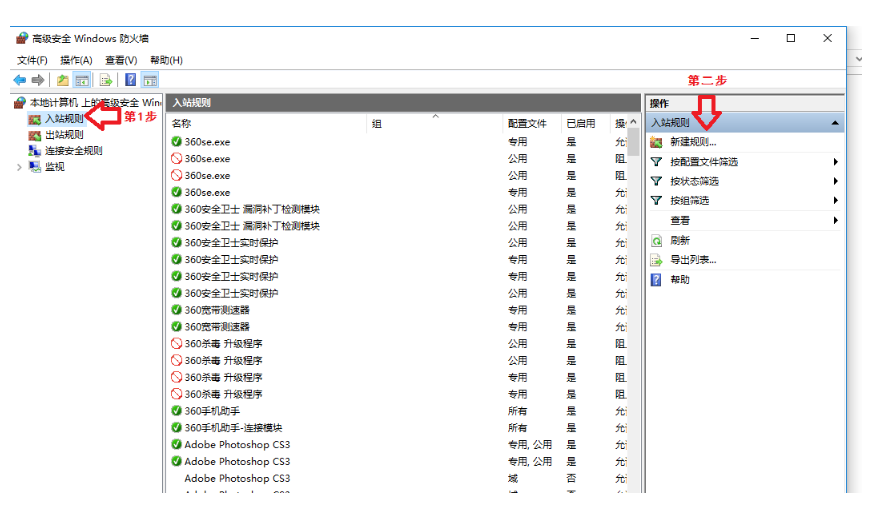
Task: Click the rules list scroll-up arrow
Action: click(x=634, y=122)
